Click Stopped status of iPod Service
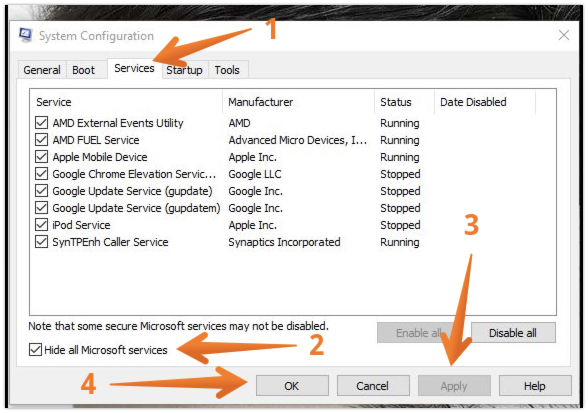Screen dimensions: 588x413 [400, 225]
